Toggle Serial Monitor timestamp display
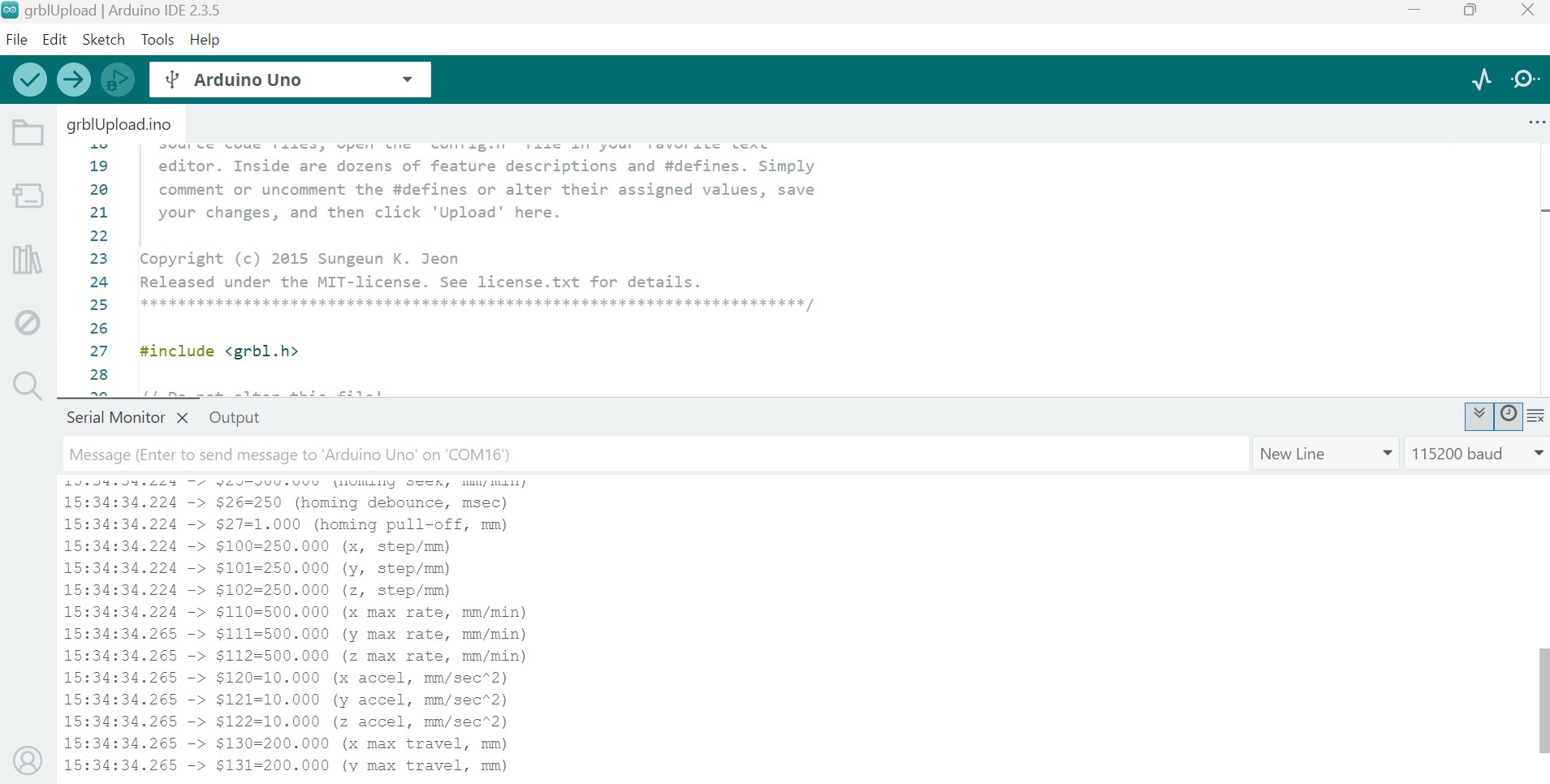This screenshot has width=1550, height=784. coord(1508,416)
